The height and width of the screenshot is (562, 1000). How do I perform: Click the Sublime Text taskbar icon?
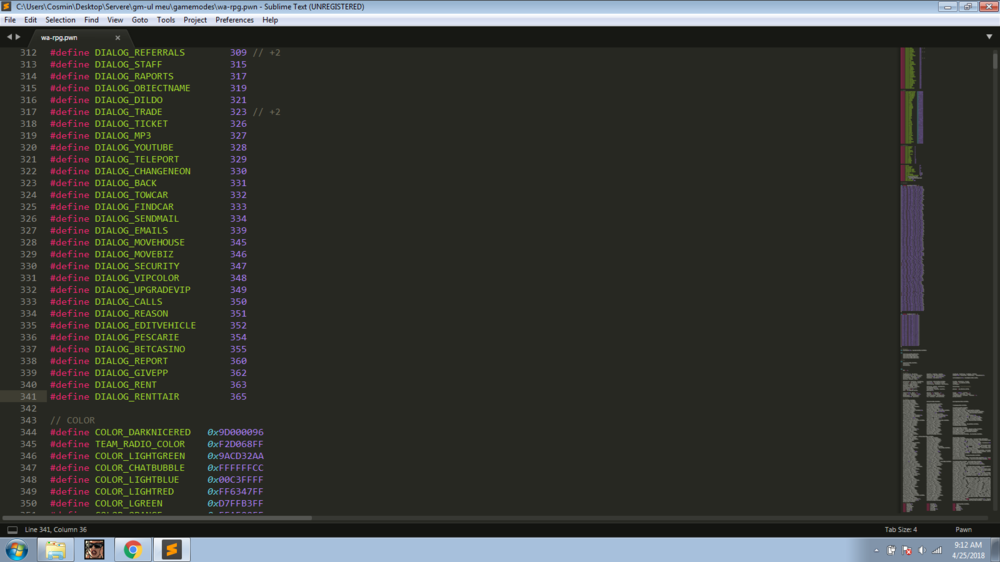click(x=172, y=549)
